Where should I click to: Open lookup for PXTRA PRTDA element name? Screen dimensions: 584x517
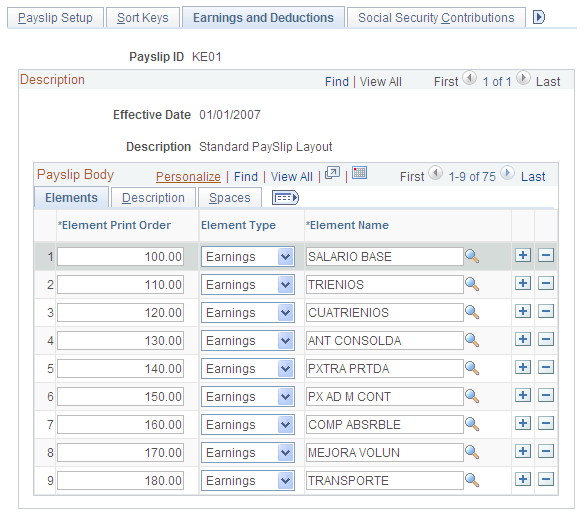(472, 368)
